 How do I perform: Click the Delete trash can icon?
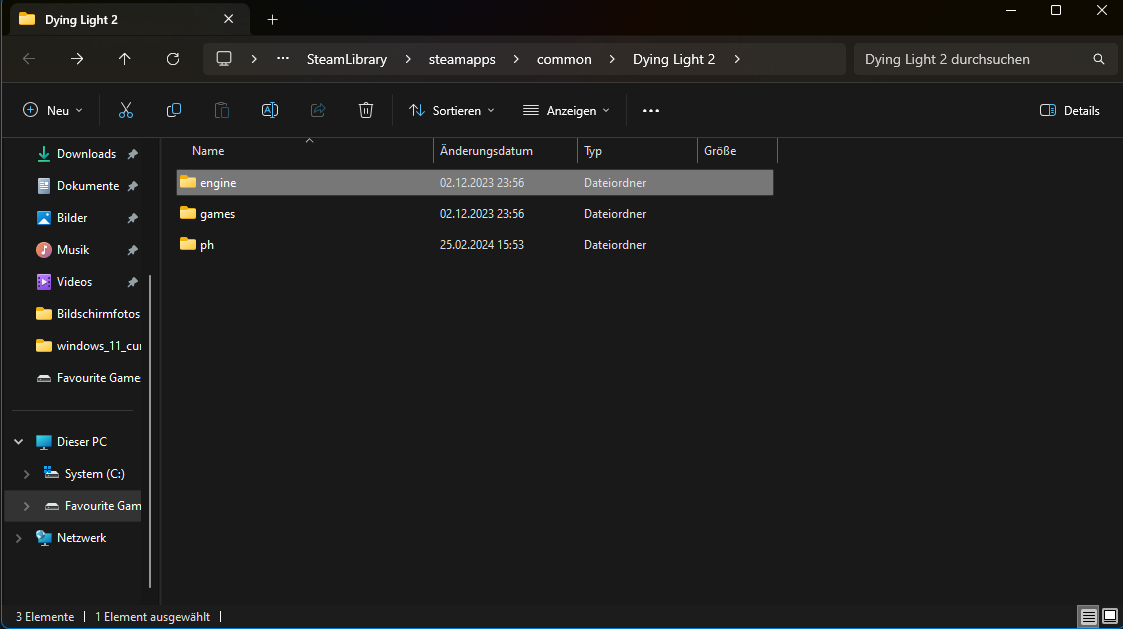coord(366,110)
